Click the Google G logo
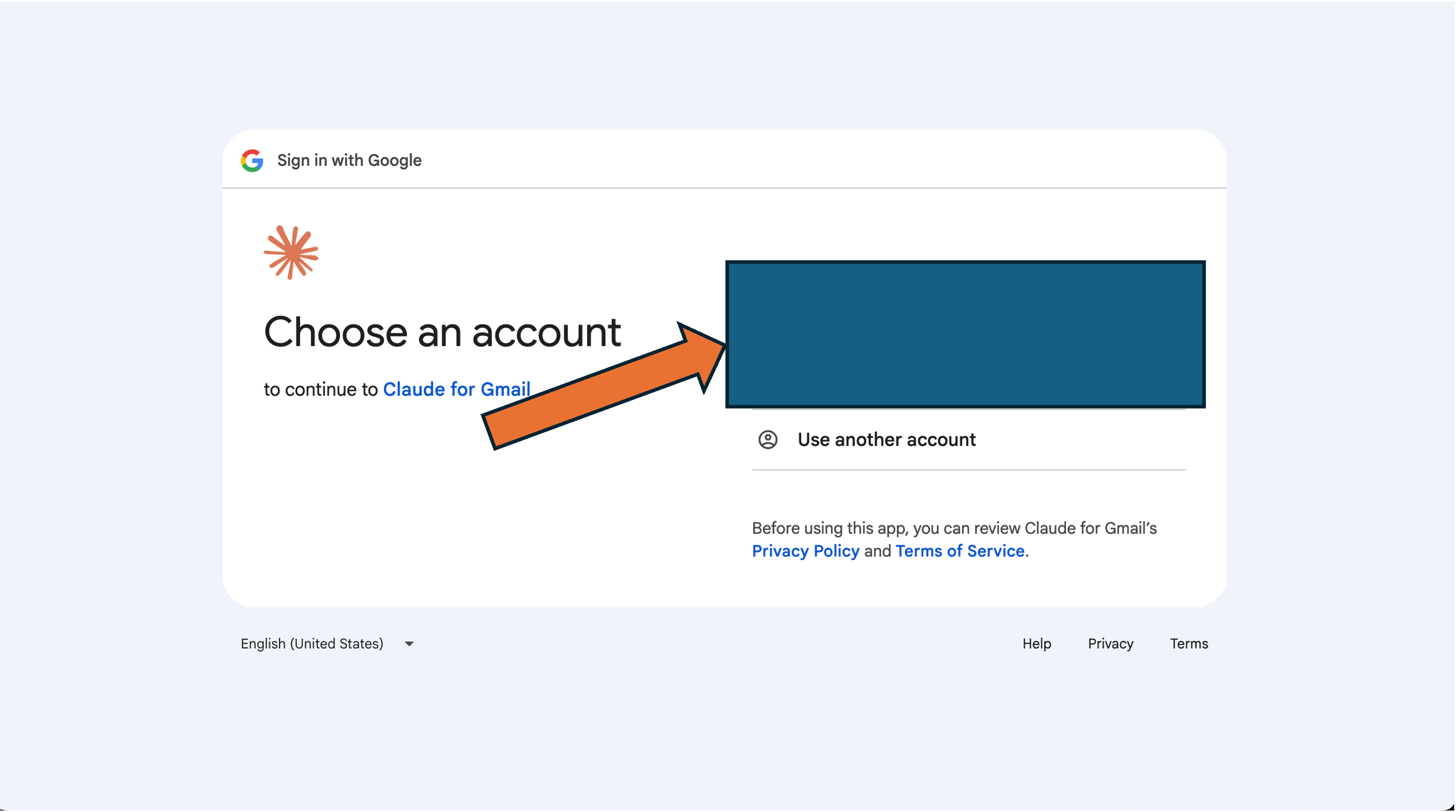1456x812 pixels. click(252, 161)
